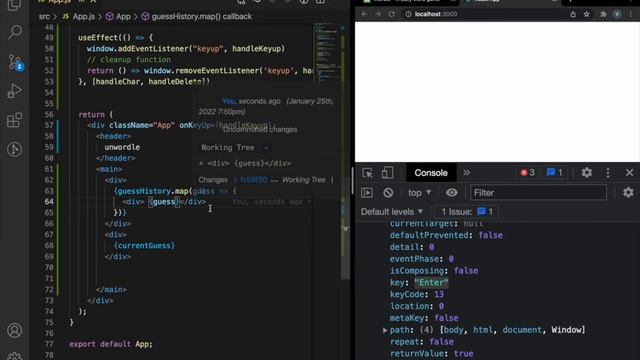Open Explorer files icon in activity bar
This screenshot has height=360, width=640.
click(x=15, y=5)
